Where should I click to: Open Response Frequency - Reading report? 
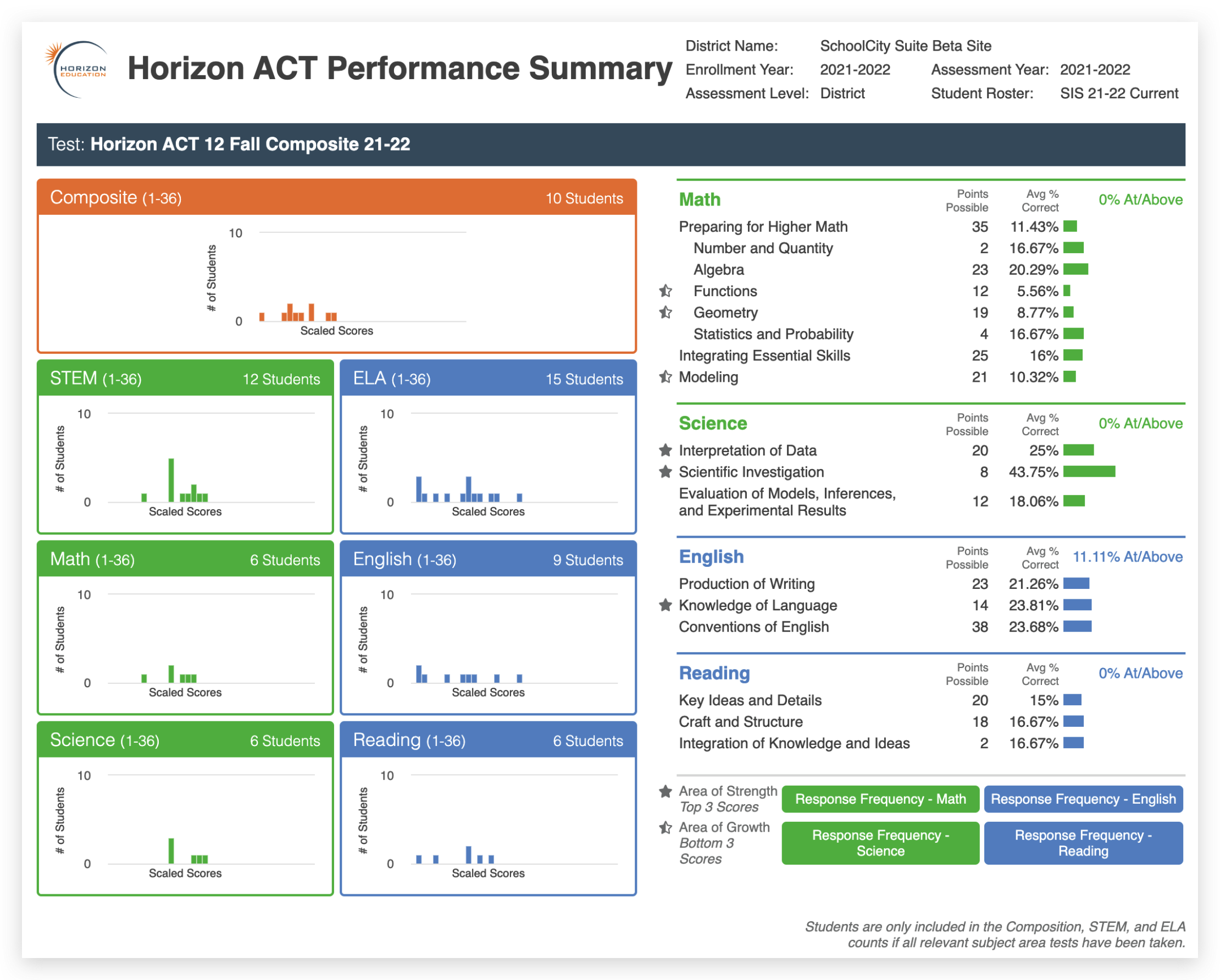pos(1083,843)
